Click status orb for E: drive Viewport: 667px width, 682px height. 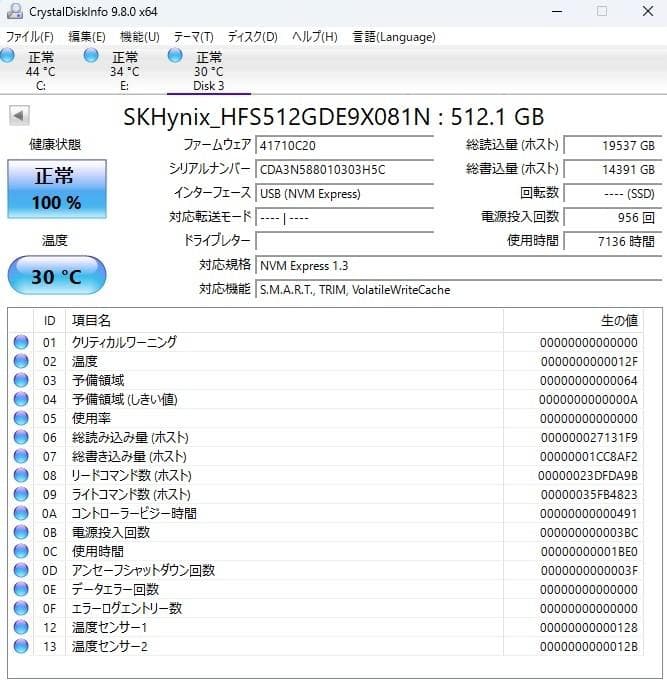(91, 56)
